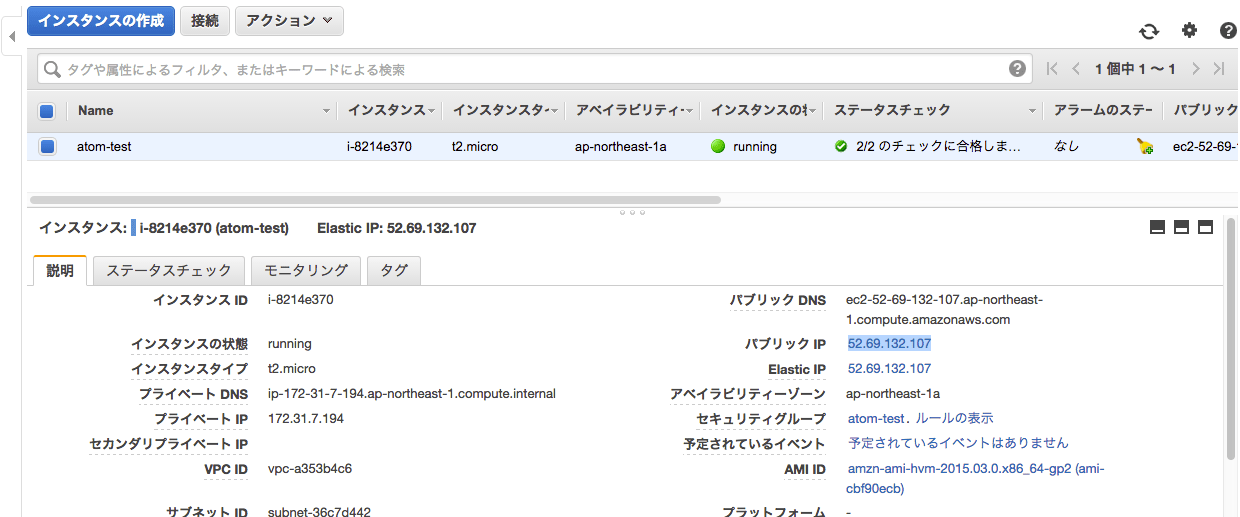Viewport: 1240px width, 517px height.
Task: Click the atom-test name cell
Action: tap(104, 146)
